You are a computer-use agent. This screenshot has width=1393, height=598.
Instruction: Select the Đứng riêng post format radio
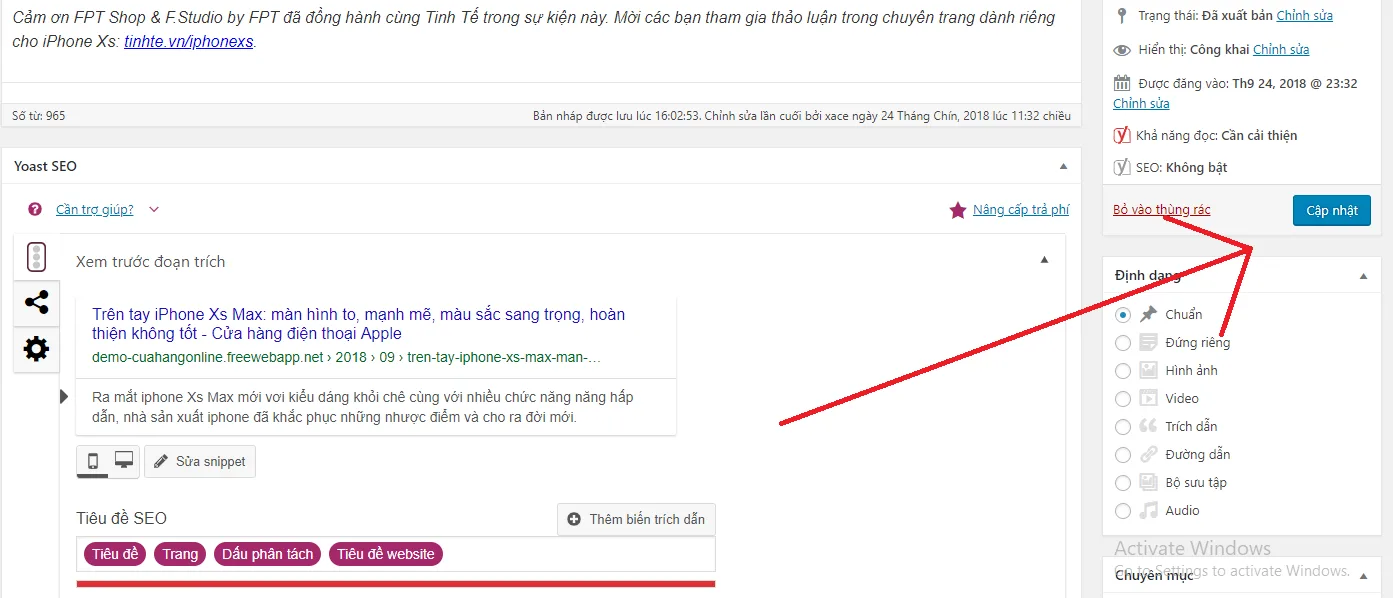(x=1123, y=343)
